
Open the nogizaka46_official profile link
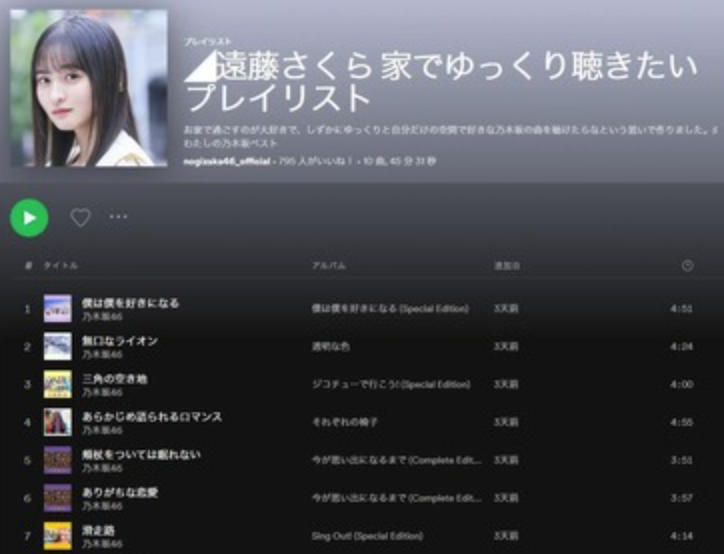click(x=227, y=162)
